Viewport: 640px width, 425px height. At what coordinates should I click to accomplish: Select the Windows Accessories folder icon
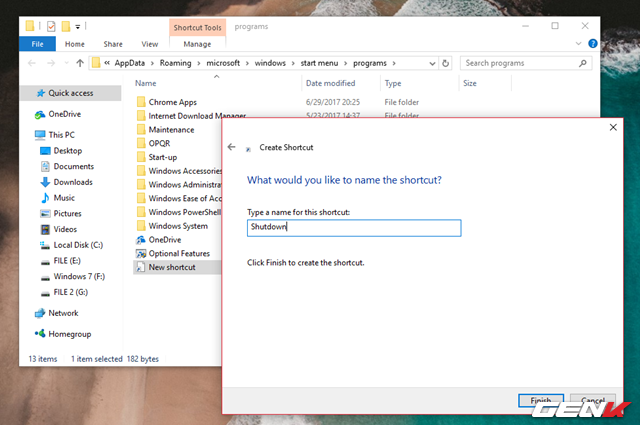141,171
